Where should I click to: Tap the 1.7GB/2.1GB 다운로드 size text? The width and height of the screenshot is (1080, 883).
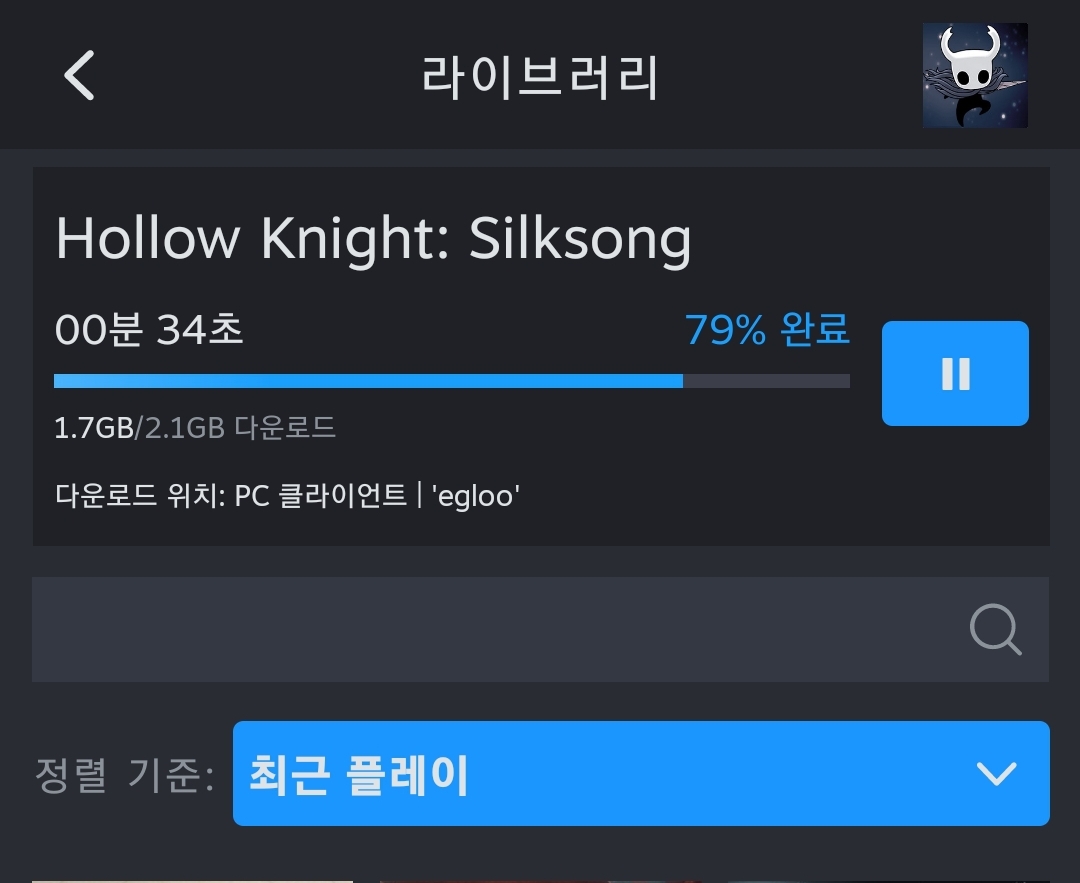point(194,428)
